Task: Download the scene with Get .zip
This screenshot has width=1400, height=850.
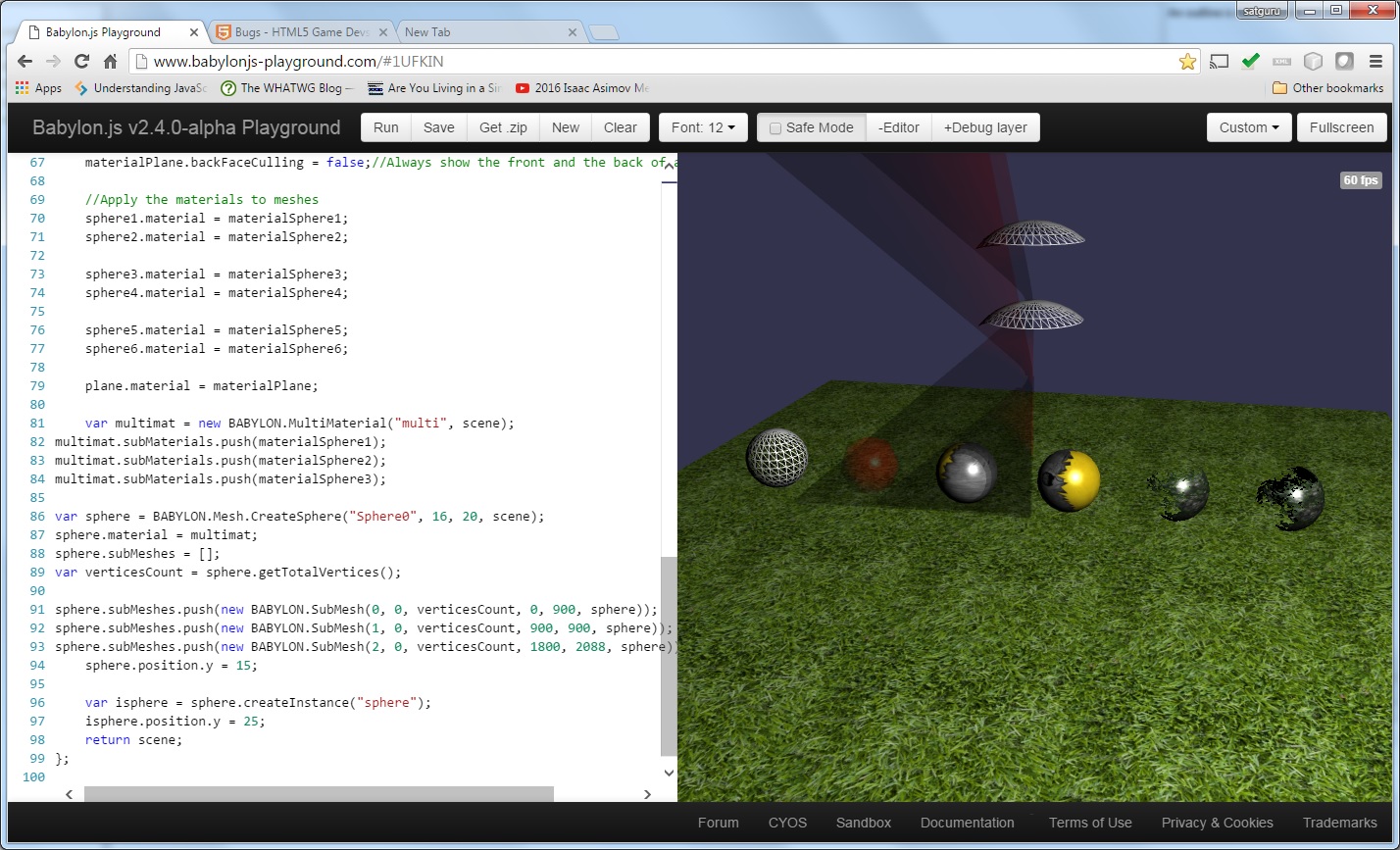Action: click(503, 127)
